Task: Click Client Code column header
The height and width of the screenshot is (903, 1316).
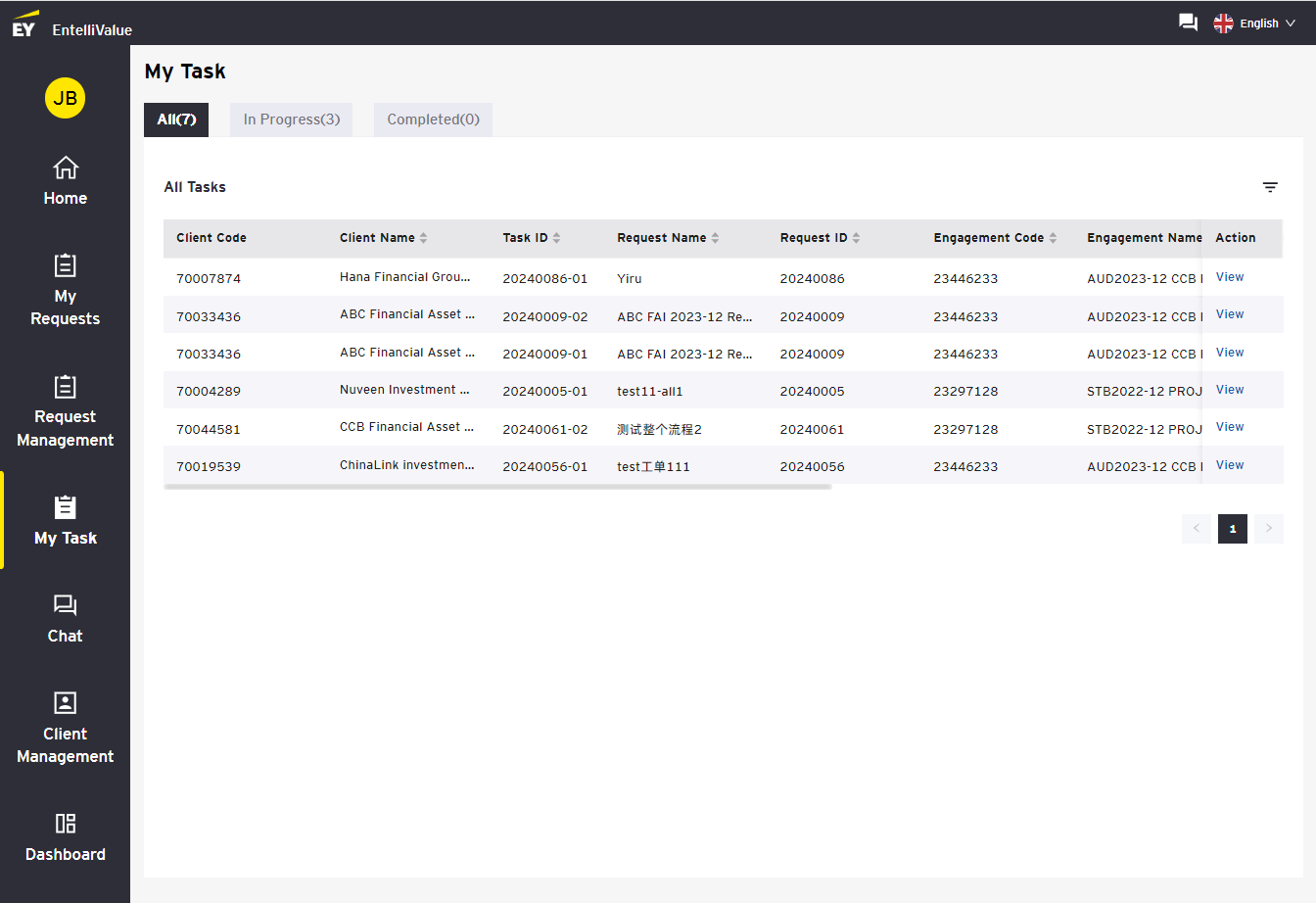Action: click(x=211, y=238)
